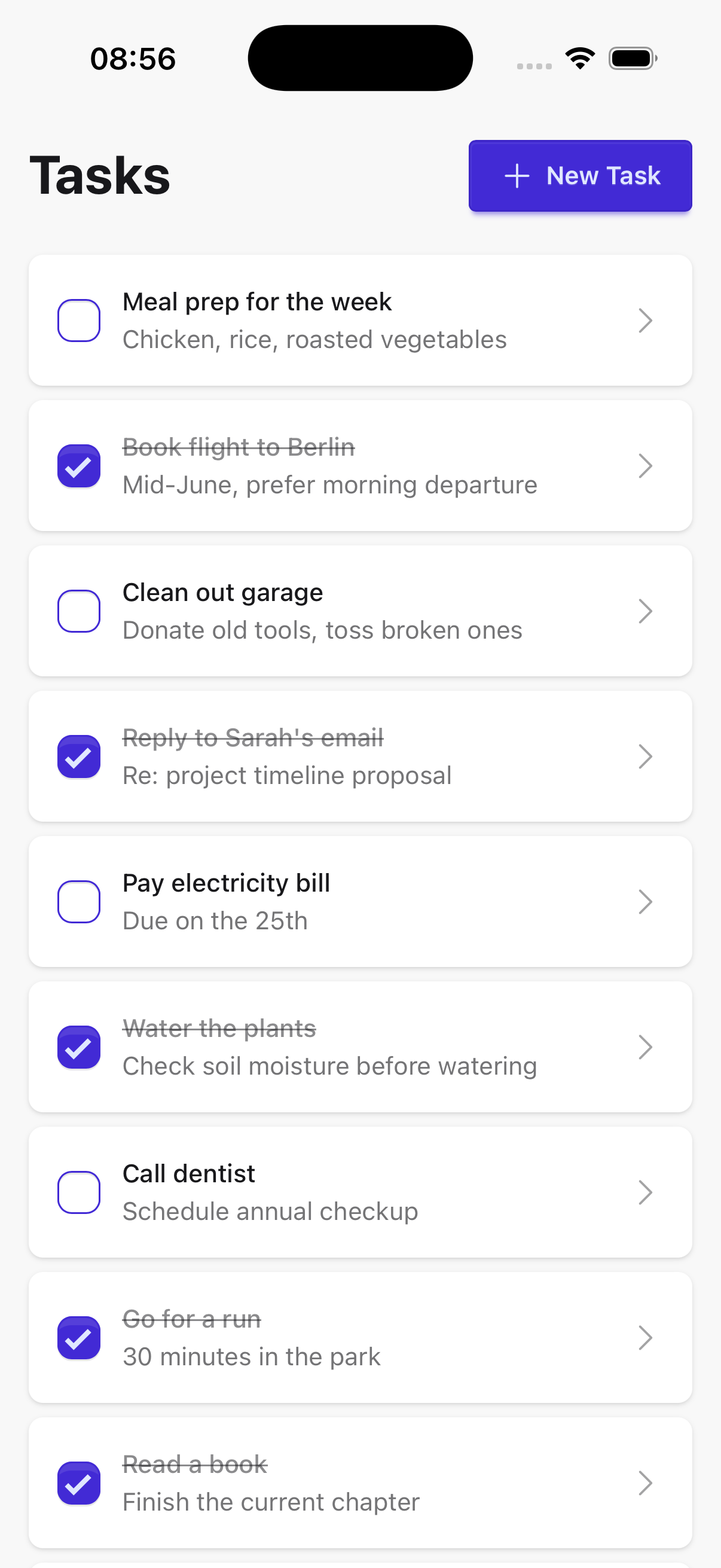
Task: Open the Water the plants task title
Action: click(219, 1029)
